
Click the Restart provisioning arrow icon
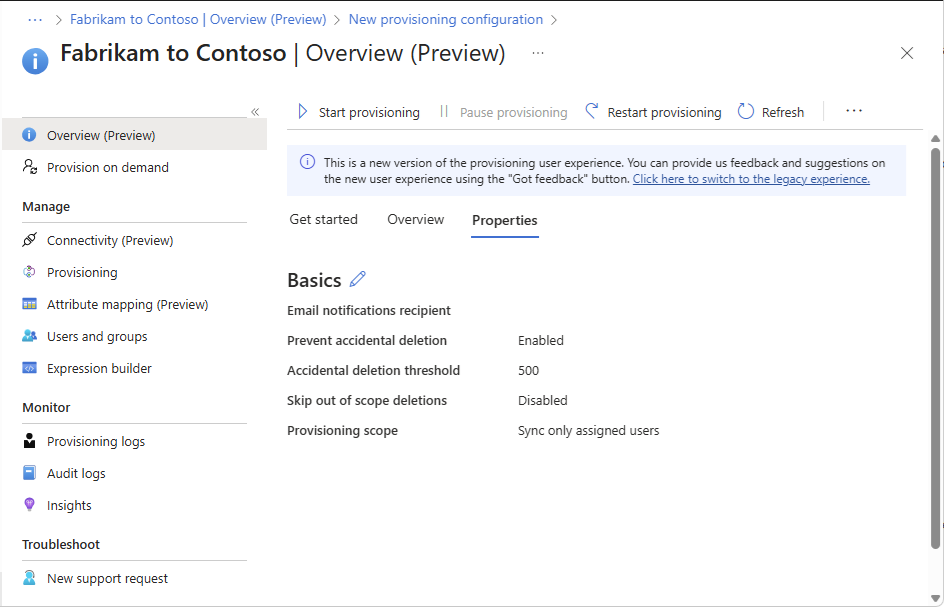592,111
